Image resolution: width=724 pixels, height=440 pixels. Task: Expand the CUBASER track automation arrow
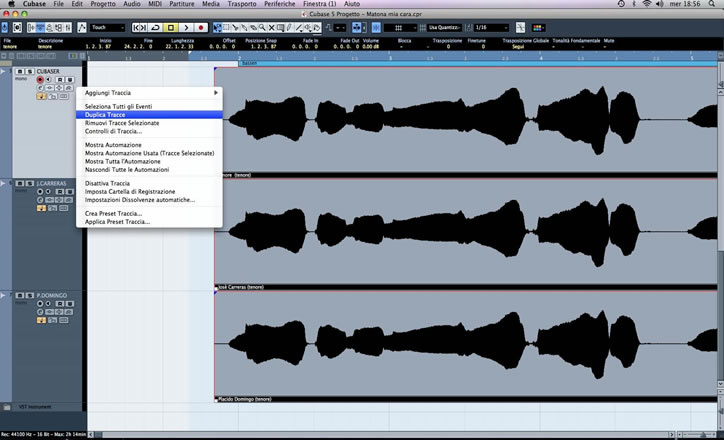[x=3, y=71]
